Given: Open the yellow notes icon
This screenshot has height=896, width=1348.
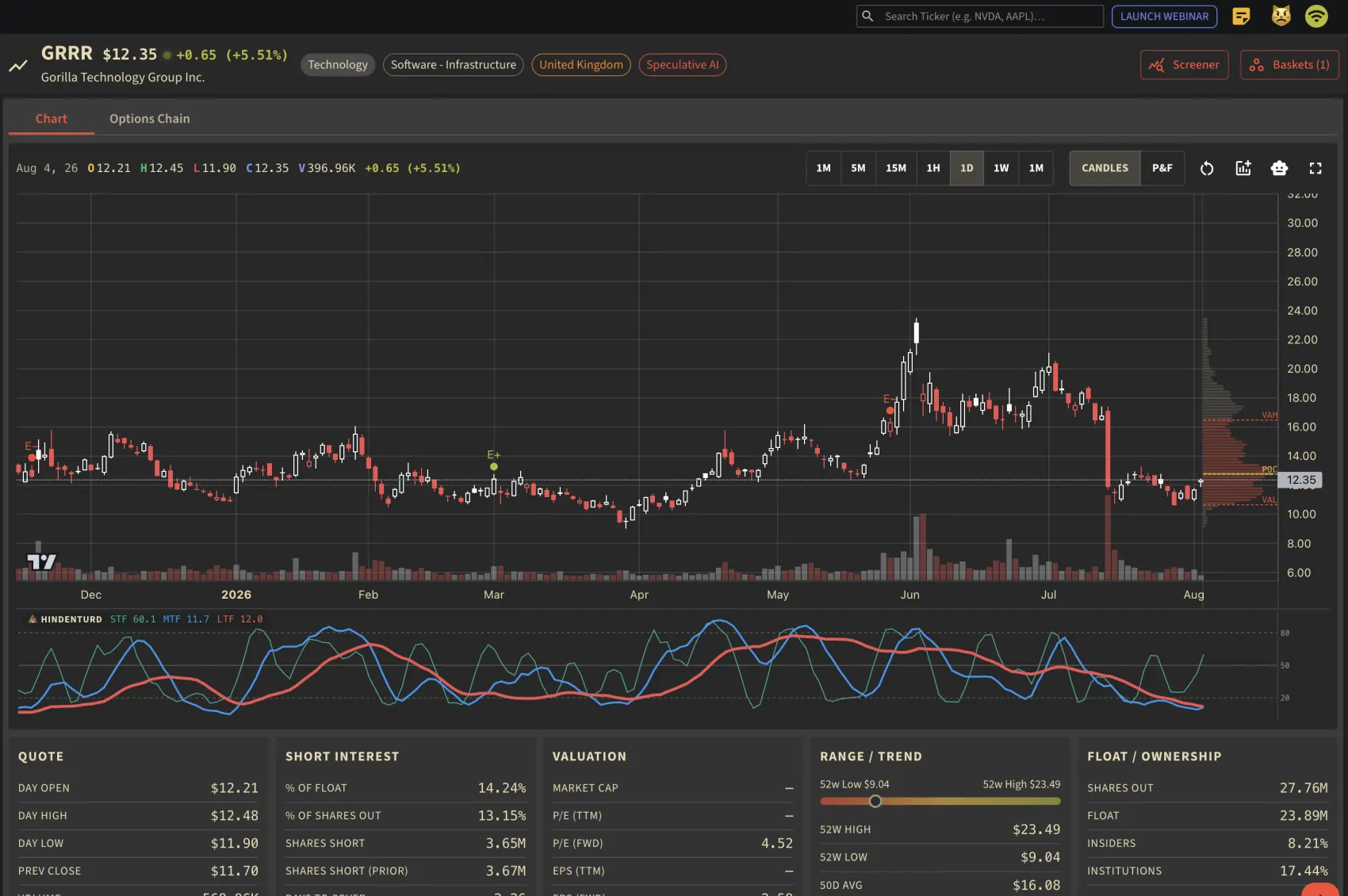Looking at the screenshot, I should 1241,16.
